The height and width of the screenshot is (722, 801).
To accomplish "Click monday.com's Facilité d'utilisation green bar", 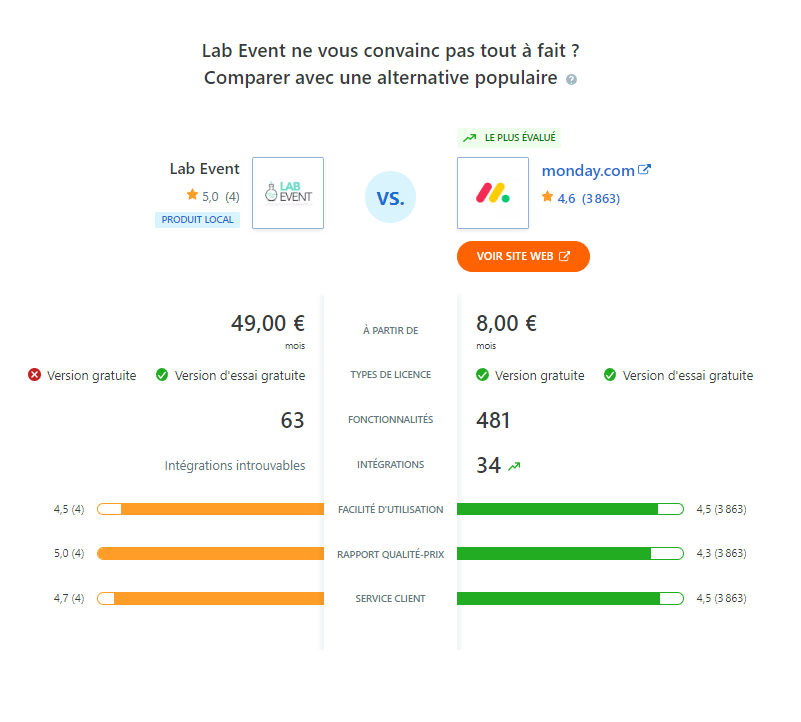I will pyautogui.click(x=570, y=509).
